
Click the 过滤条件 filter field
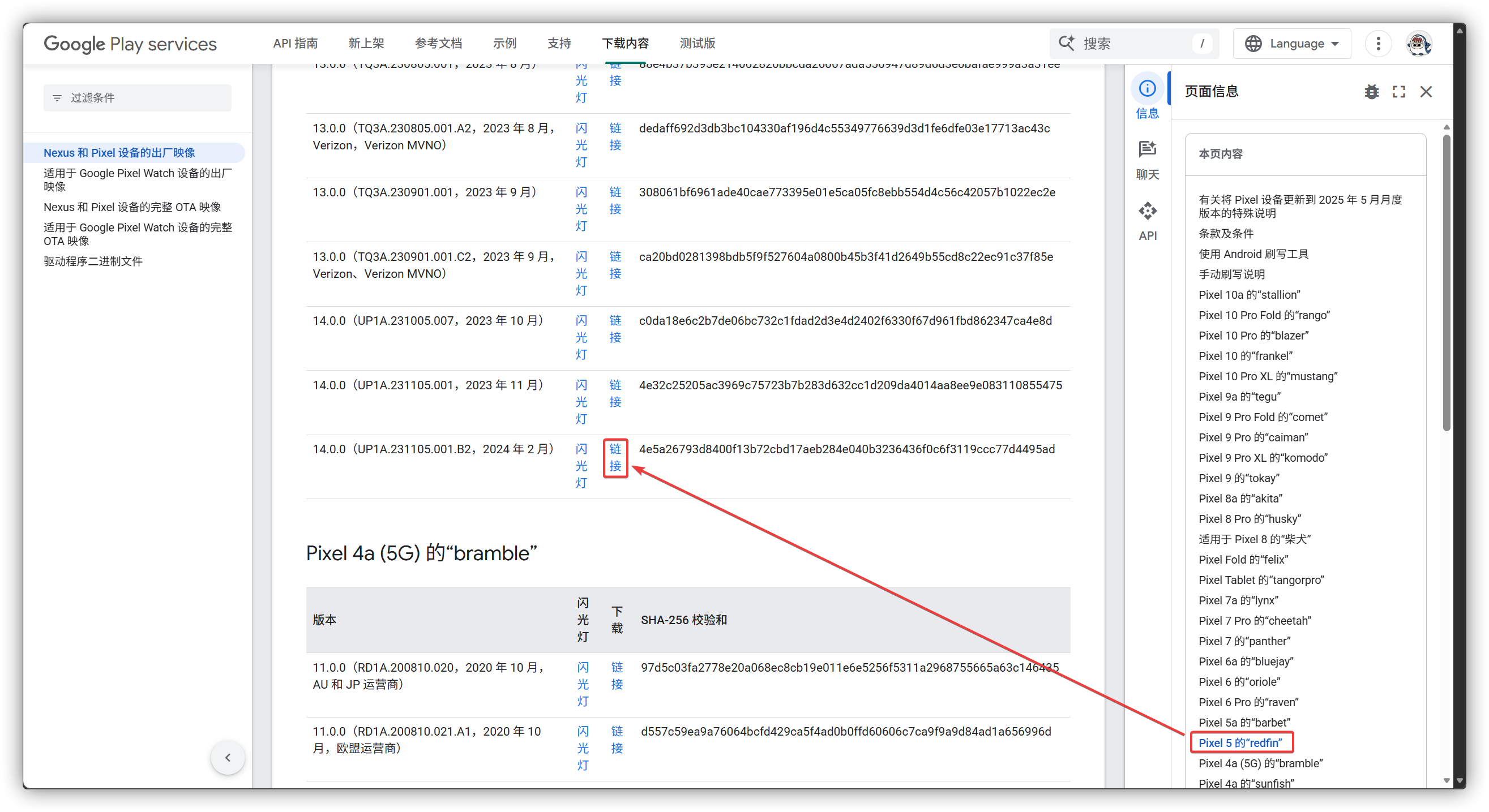point(138,97)
